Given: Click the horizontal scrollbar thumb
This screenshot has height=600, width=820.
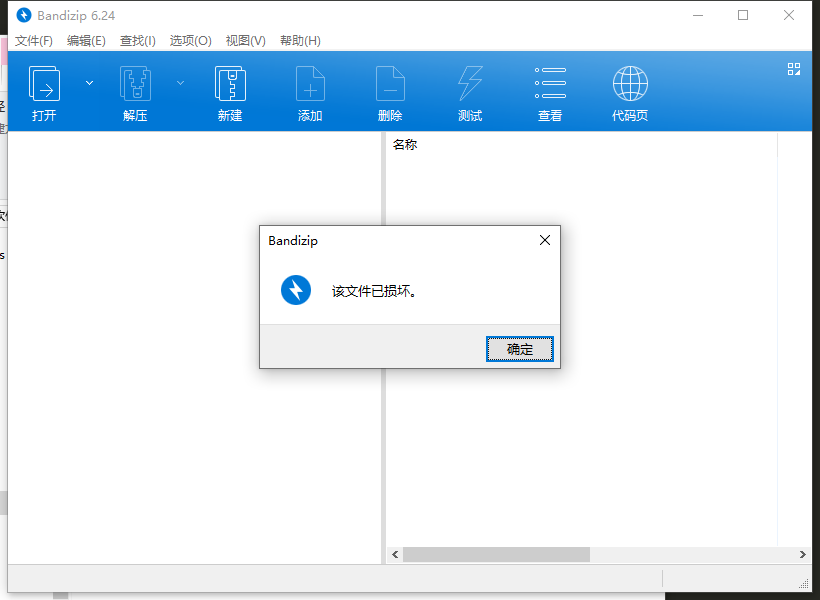Looking at the screenshot, I should [496, 554].
